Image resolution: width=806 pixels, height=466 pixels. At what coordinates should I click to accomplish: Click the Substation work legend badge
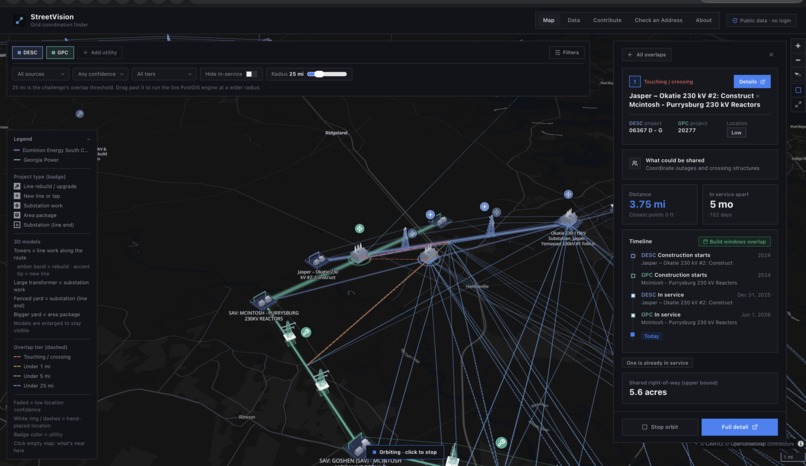[x=17, y=206]
